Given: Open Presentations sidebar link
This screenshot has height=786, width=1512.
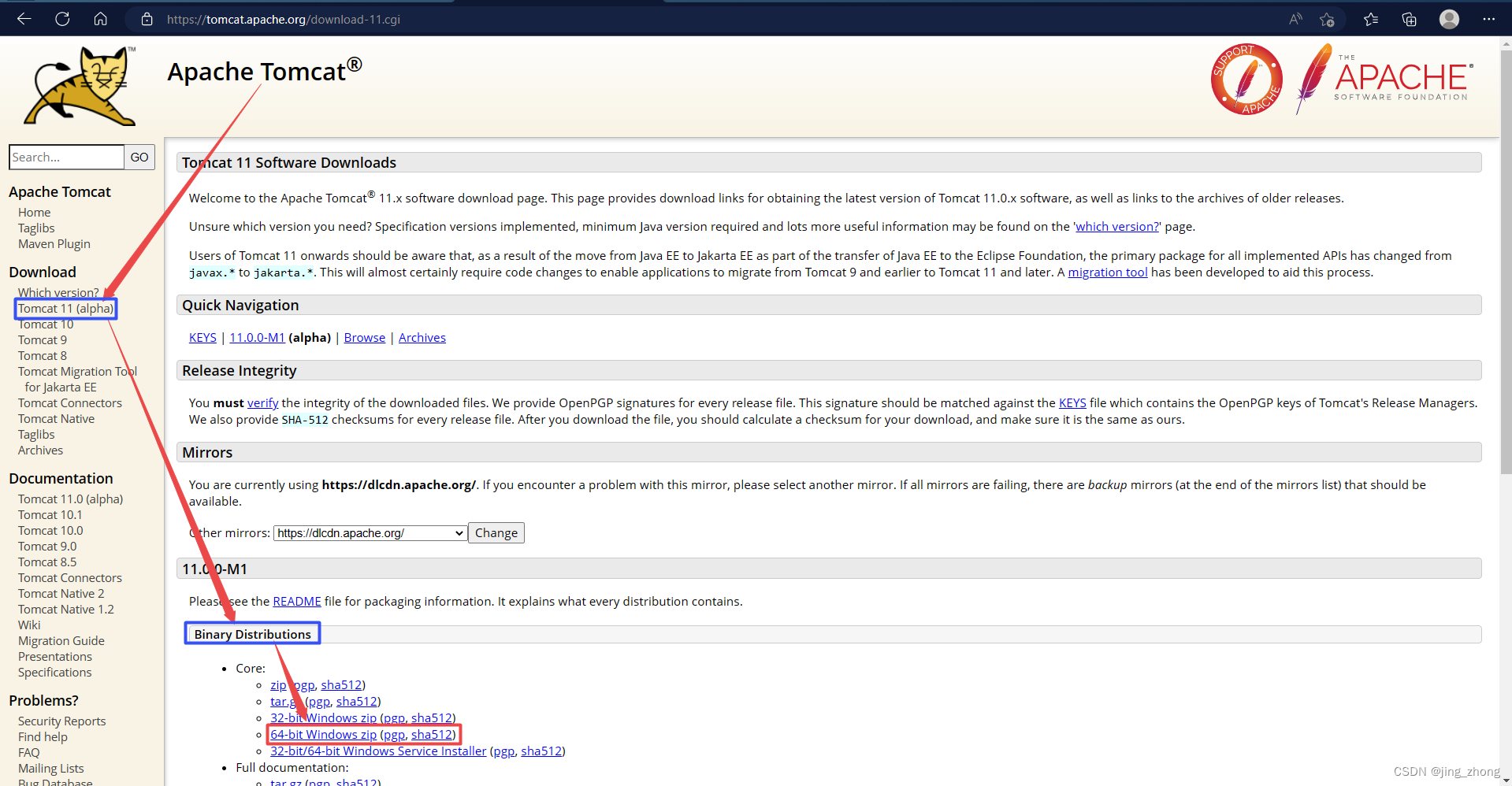Looking at the screenshot, I should [x=55, y=657].
